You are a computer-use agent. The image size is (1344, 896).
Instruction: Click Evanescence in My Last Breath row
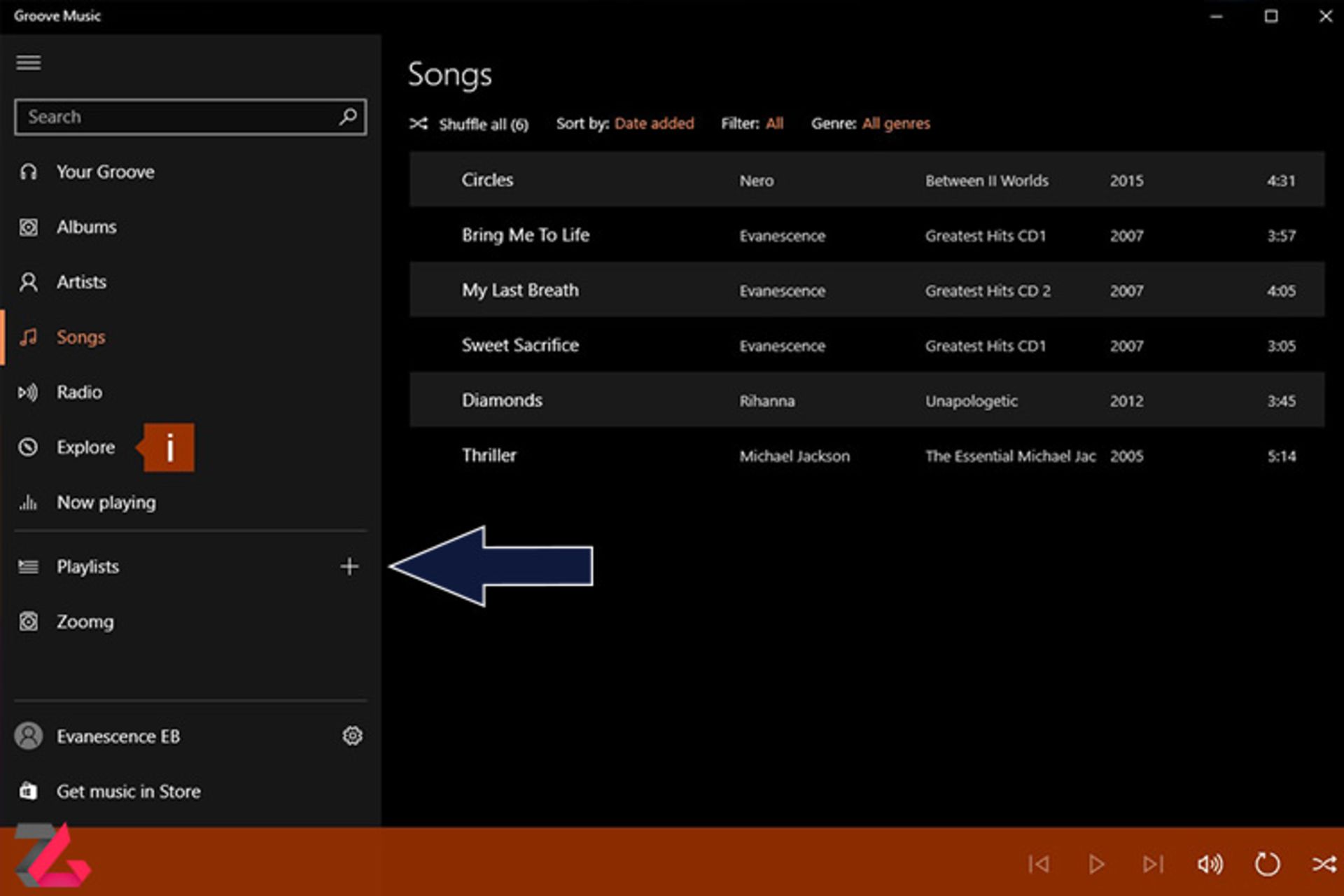pos(783,291)
